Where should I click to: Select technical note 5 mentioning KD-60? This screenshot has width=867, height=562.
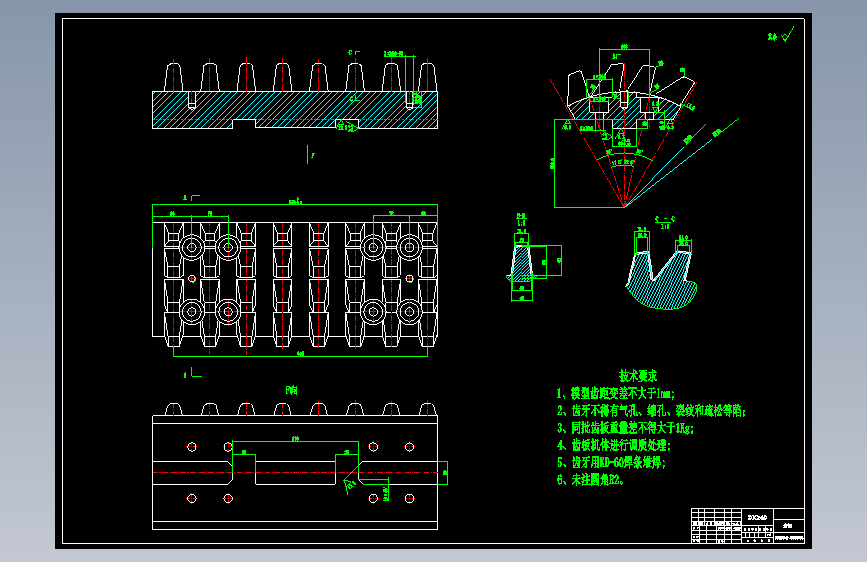pos(611,462)
